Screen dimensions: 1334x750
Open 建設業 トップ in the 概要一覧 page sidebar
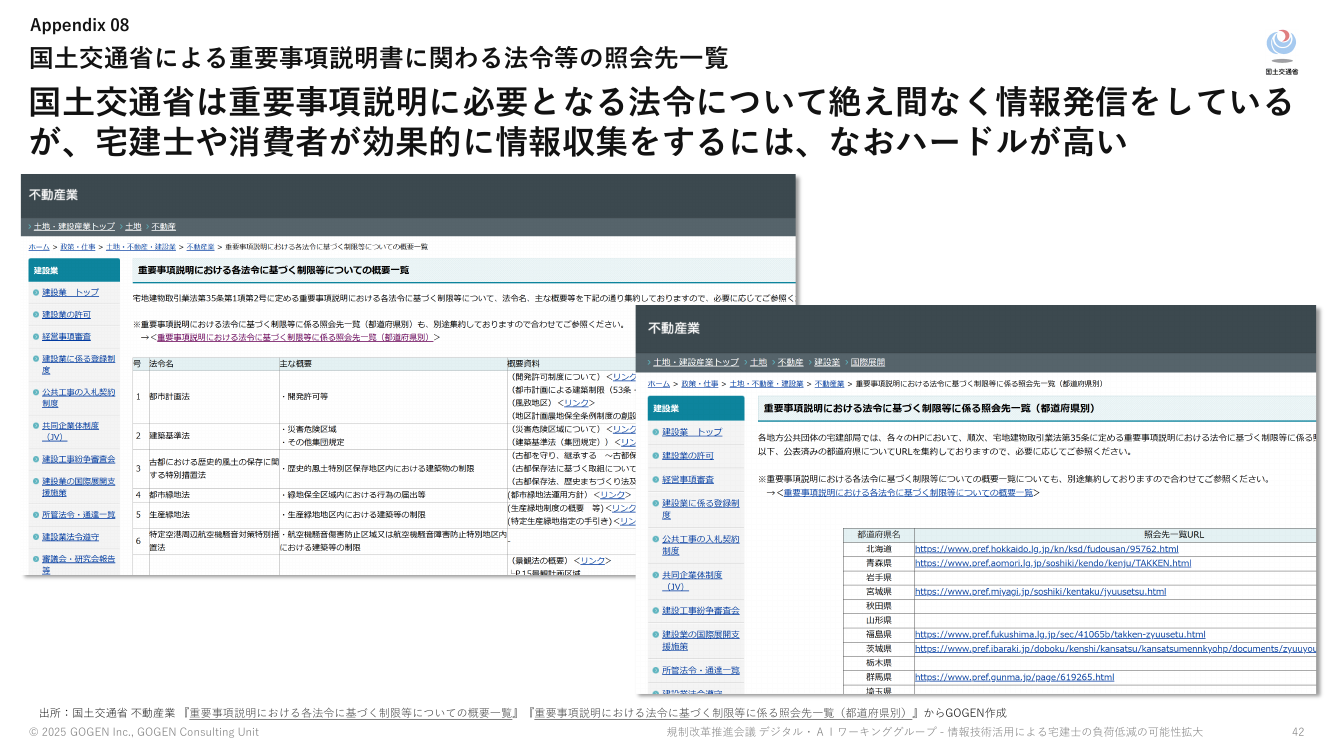point(71,292)
